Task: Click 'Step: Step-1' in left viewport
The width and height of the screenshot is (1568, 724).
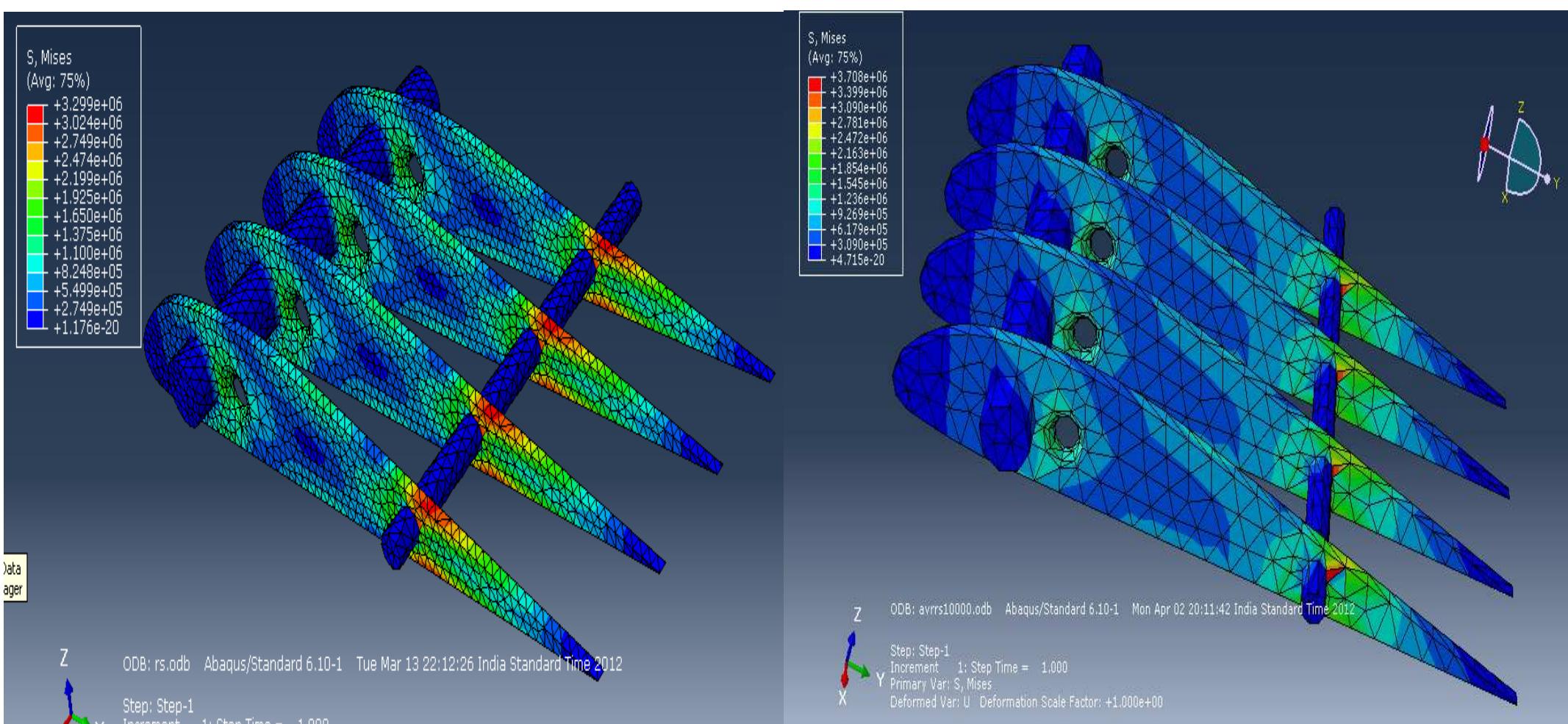Action: coord(157,706)
